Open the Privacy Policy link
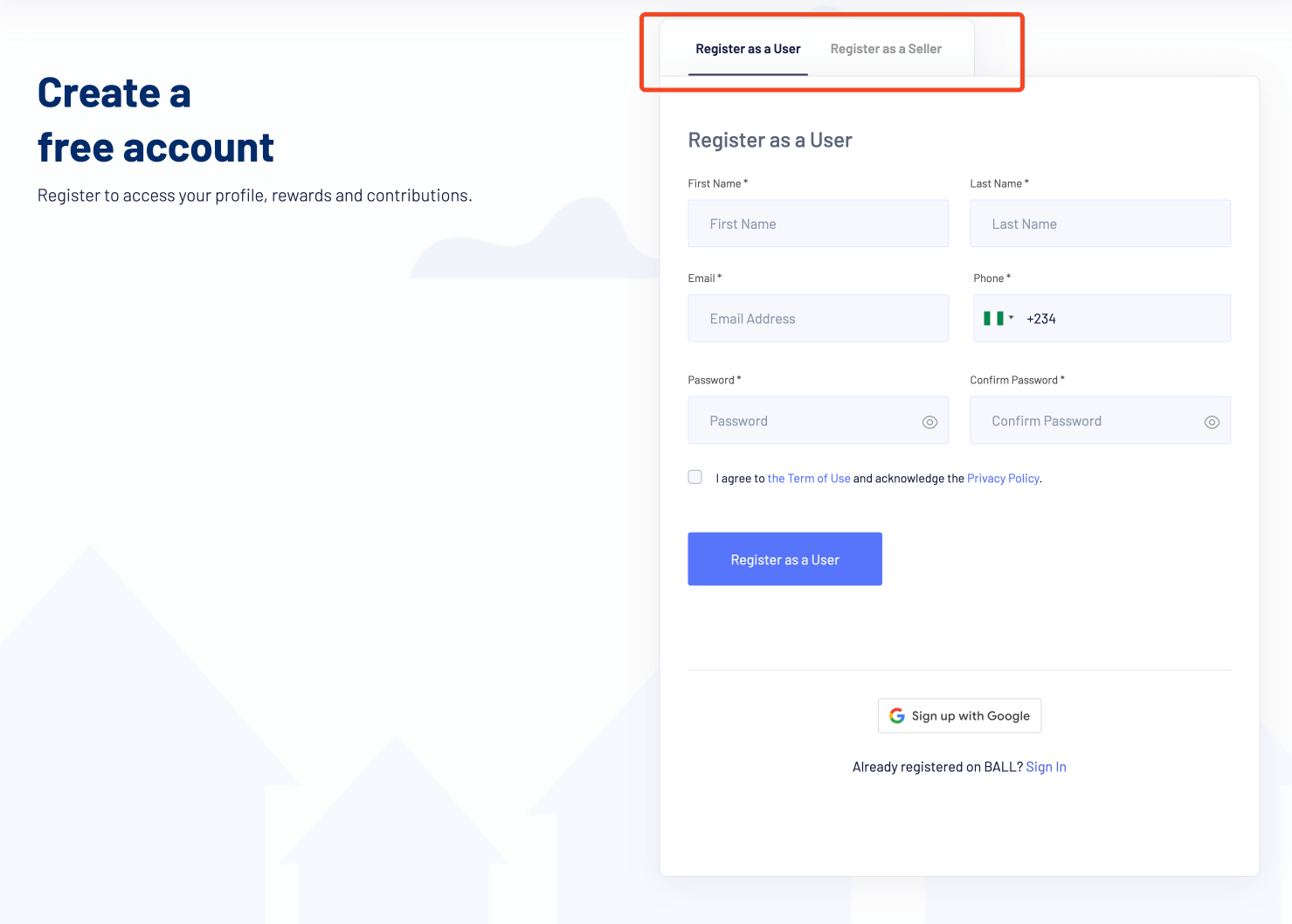Screen dimensions: 1292x924 pos(1002,478)
